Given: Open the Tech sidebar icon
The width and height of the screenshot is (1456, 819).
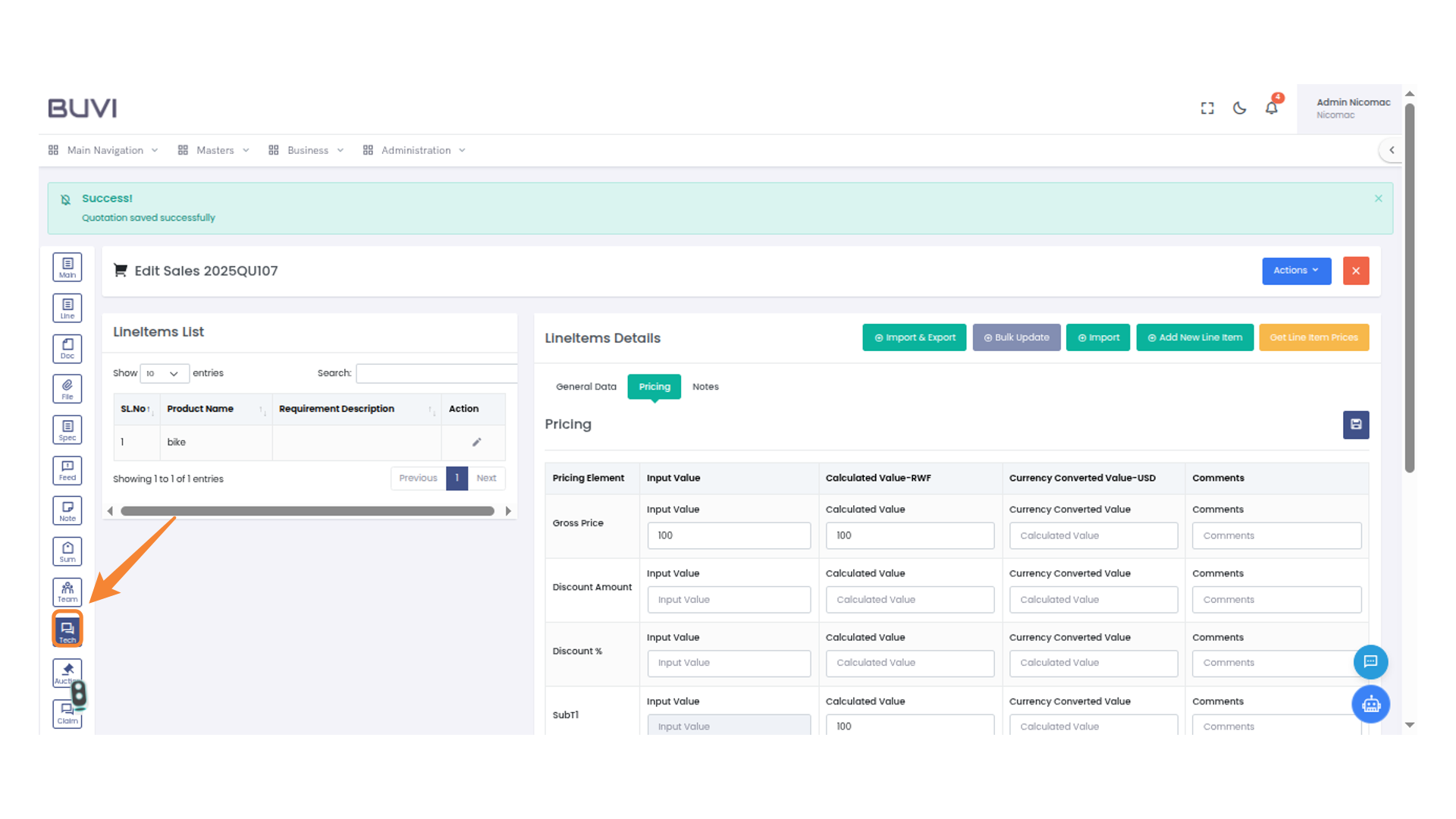Looking at the screenshot, I should pos(67,629).
